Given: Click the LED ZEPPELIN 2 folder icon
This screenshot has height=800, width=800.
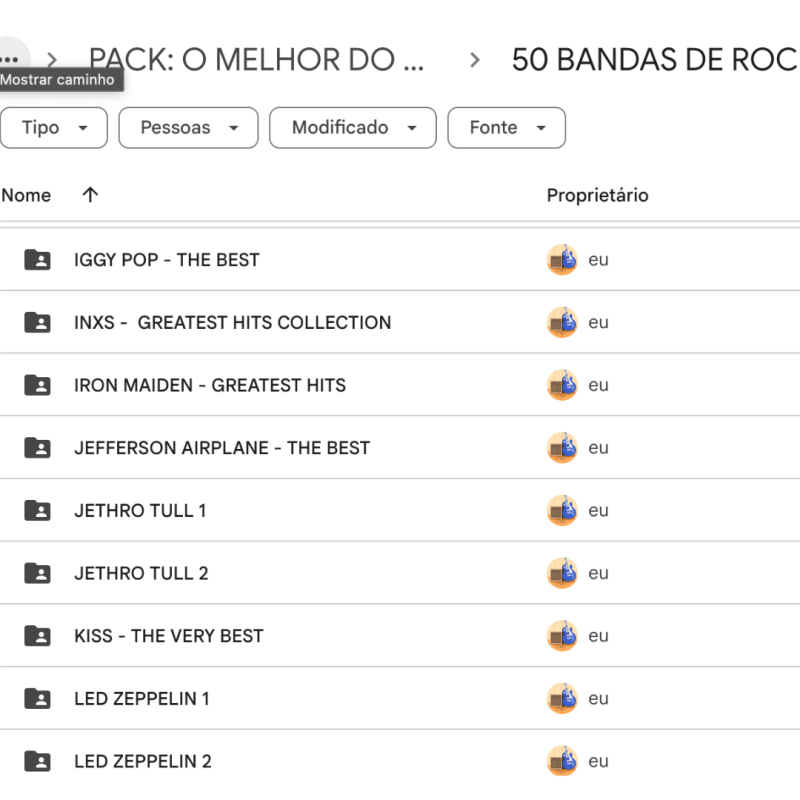Looking at the screenshot, I should 37,761.
